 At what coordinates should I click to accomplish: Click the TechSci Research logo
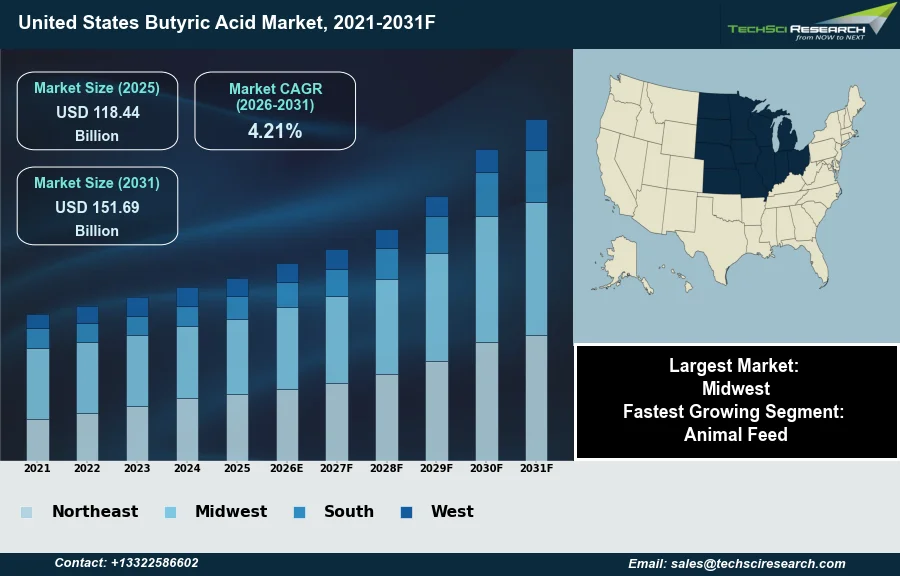click(x=810, y=24)
